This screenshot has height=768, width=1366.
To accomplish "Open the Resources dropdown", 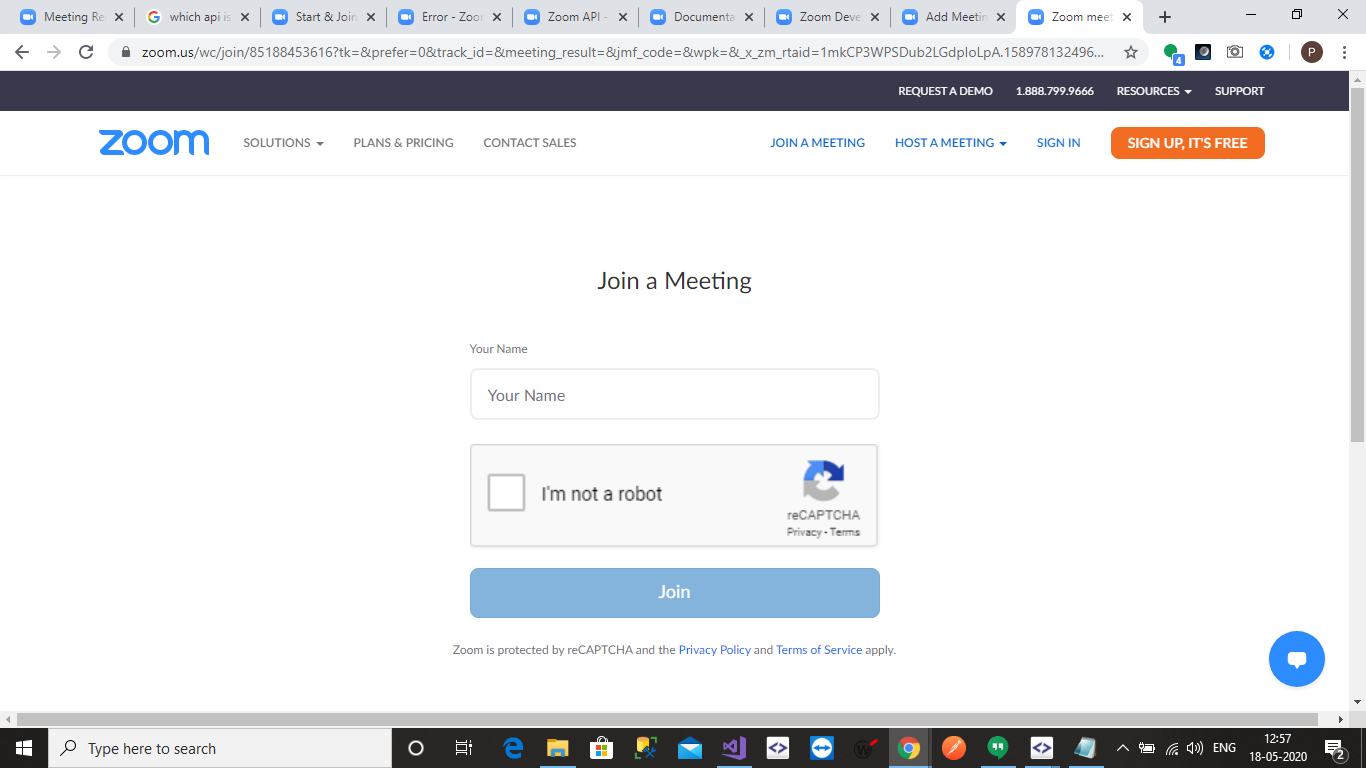I will point(1154,91).
